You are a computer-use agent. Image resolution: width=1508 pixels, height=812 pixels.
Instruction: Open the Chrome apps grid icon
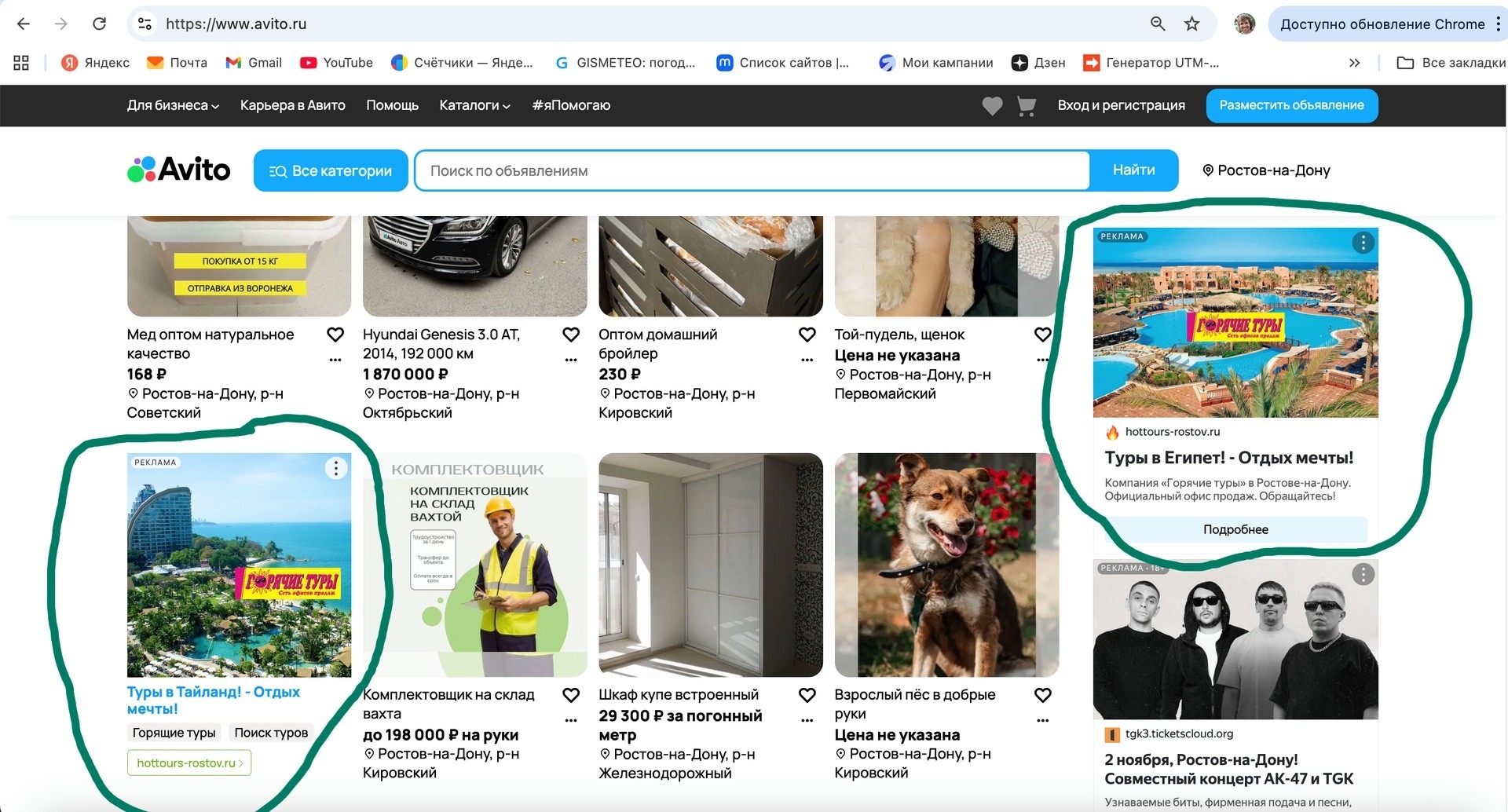(21, 63)
